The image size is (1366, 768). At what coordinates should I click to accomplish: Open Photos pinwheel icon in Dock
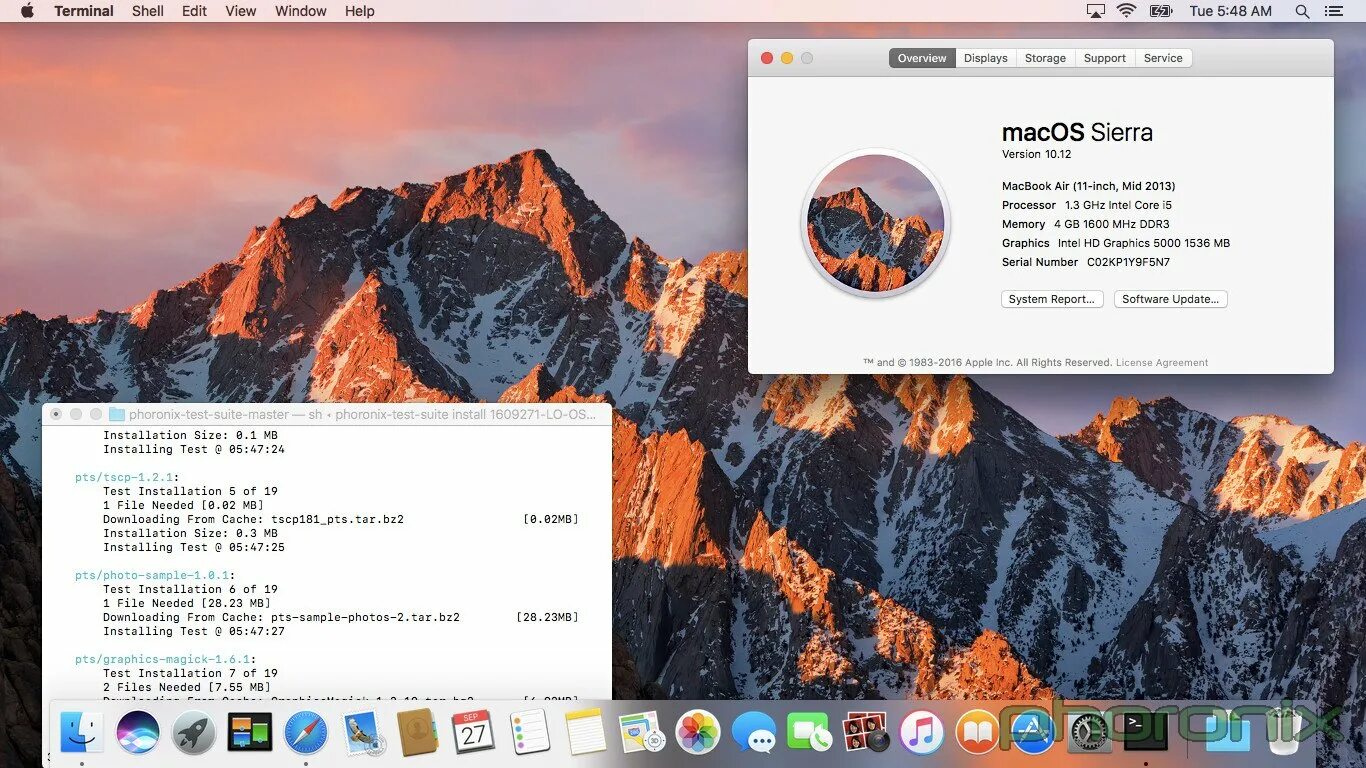(x=698, y=733)
